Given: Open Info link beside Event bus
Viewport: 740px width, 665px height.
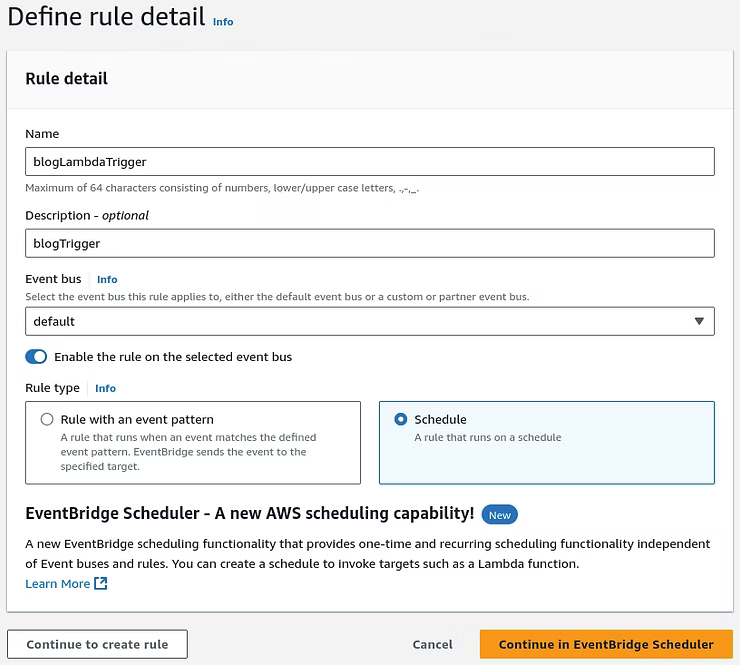Looking at the screenshot, I should [x=107, y=279].
